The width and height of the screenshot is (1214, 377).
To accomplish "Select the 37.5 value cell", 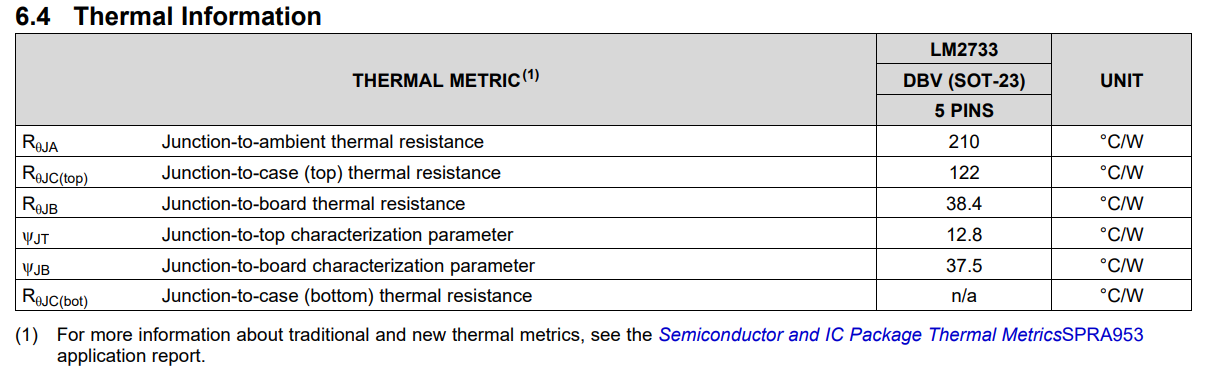I will 964,266.
